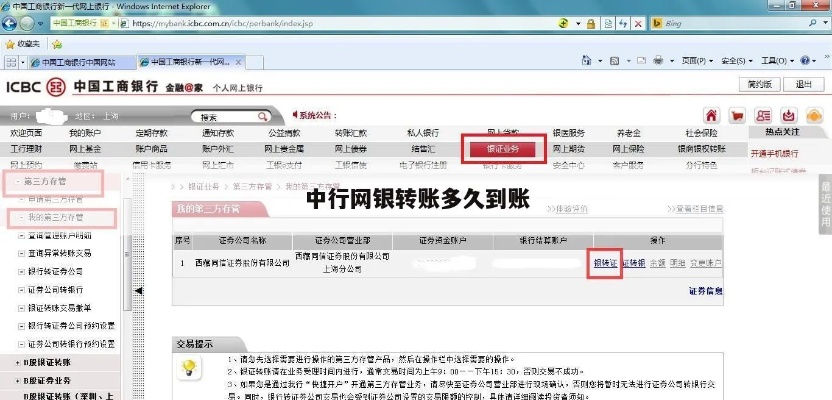The width and height of the screenshot is (832, 400).
Task: Open the 页面(P) dropdown menu
Action: tap(697, 61)
